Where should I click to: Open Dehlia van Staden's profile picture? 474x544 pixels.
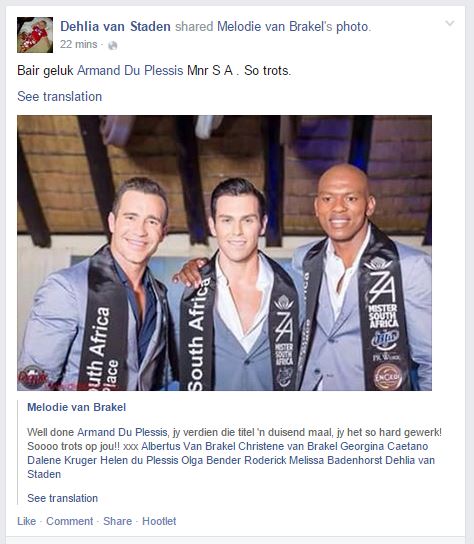click(x=35, y=35)
